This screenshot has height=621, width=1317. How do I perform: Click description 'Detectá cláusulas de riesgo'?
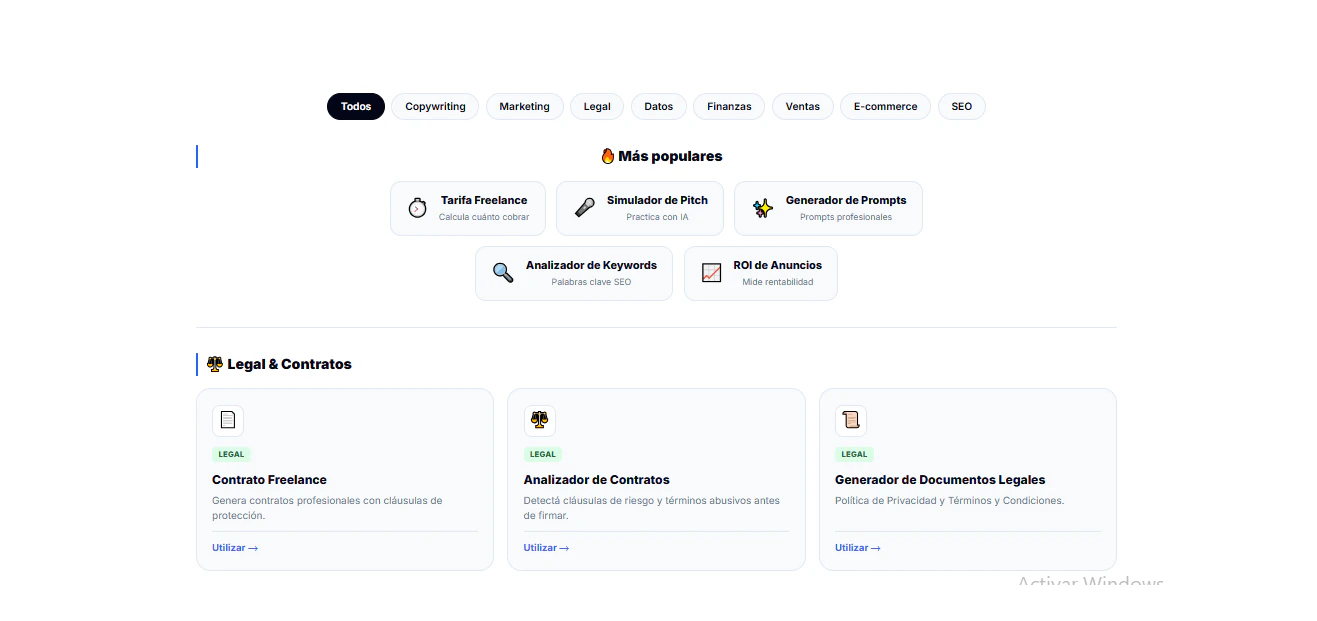point(652,508)
